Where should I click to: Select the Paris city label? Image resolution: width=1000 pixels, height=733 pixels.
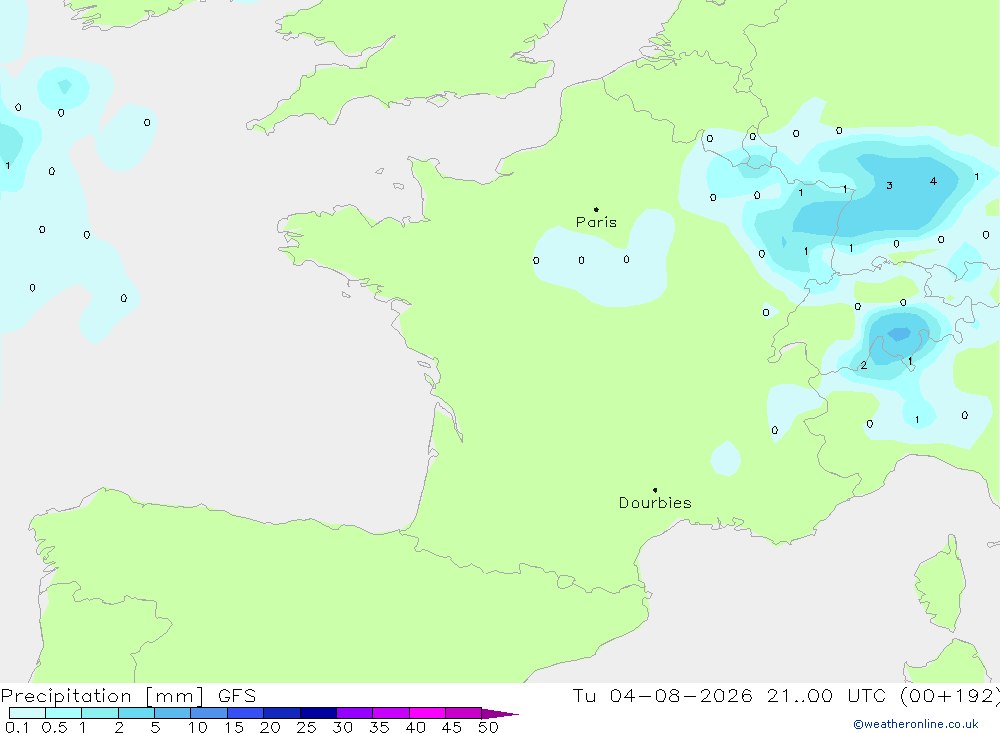[x=596, y=222]
